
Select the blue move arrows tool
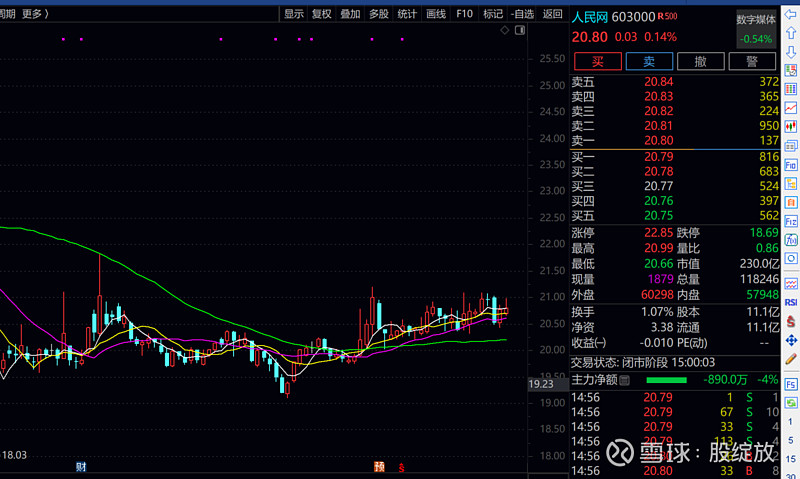[x=790, y=340]
